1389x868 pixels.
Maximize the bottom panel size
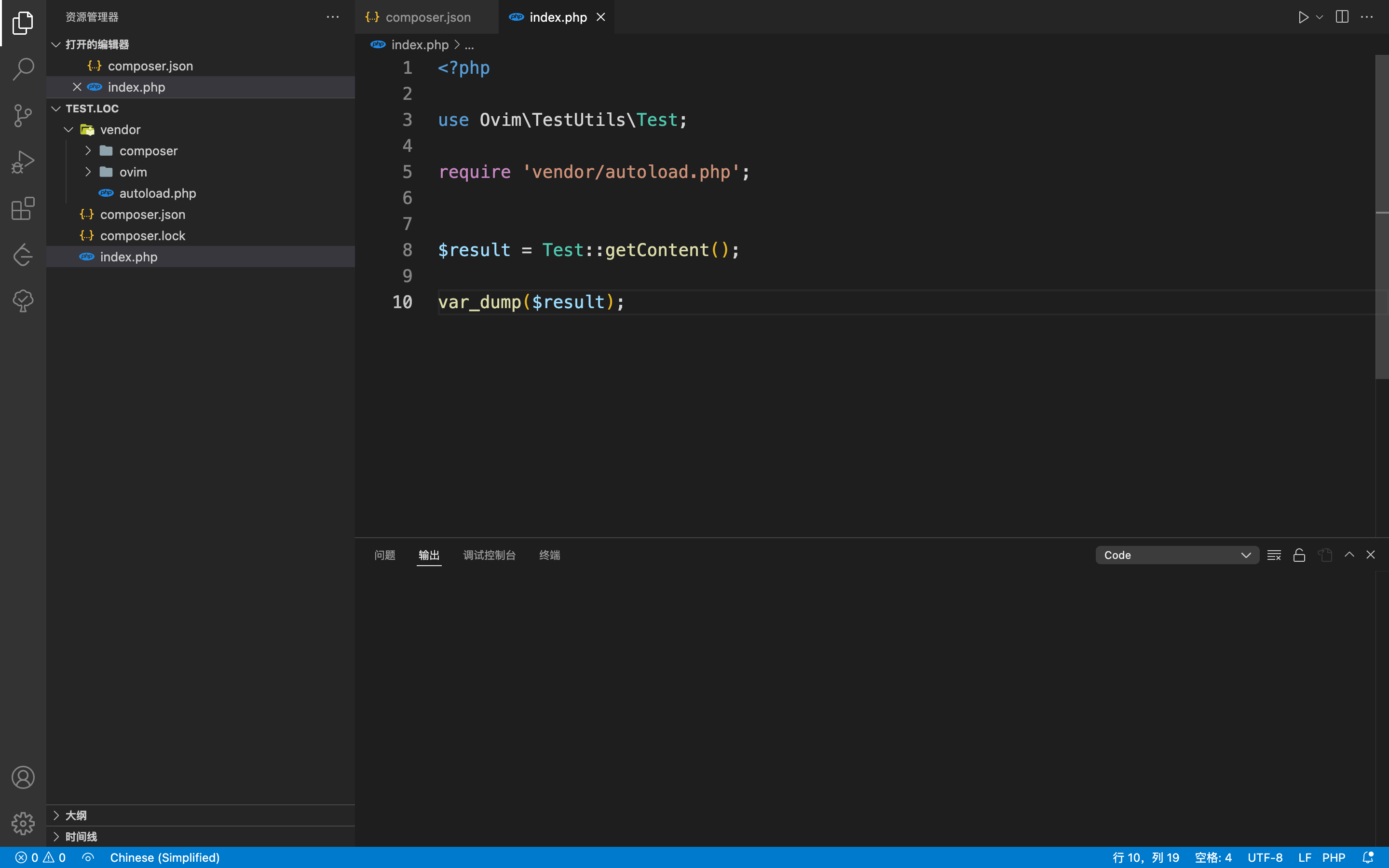click(x=1349, y=555)
